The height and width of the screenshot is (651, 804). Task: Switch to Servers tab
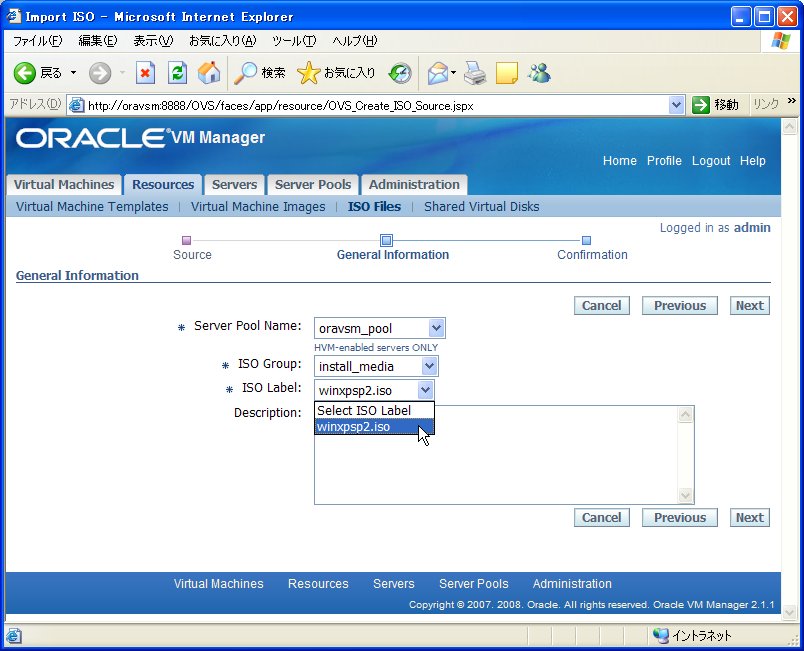click(234, 185)
